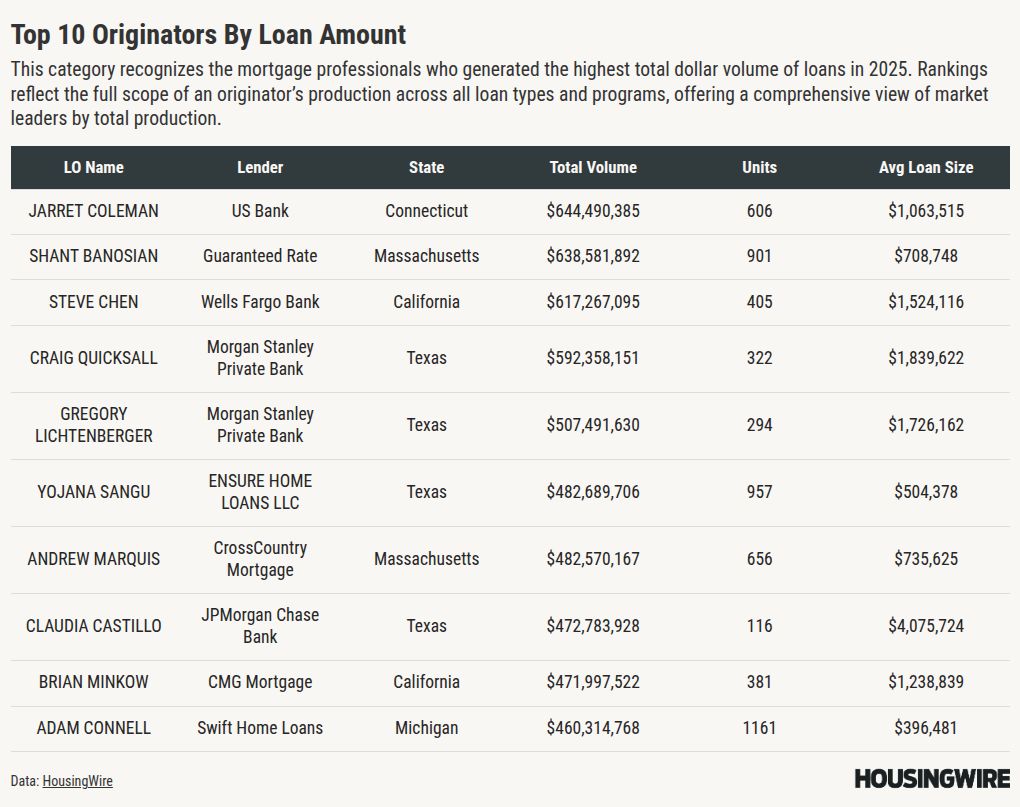The image size is (1020, 807).
Task: Click Brian Minkow's CMG Mortgage cell
Action: 260,682
